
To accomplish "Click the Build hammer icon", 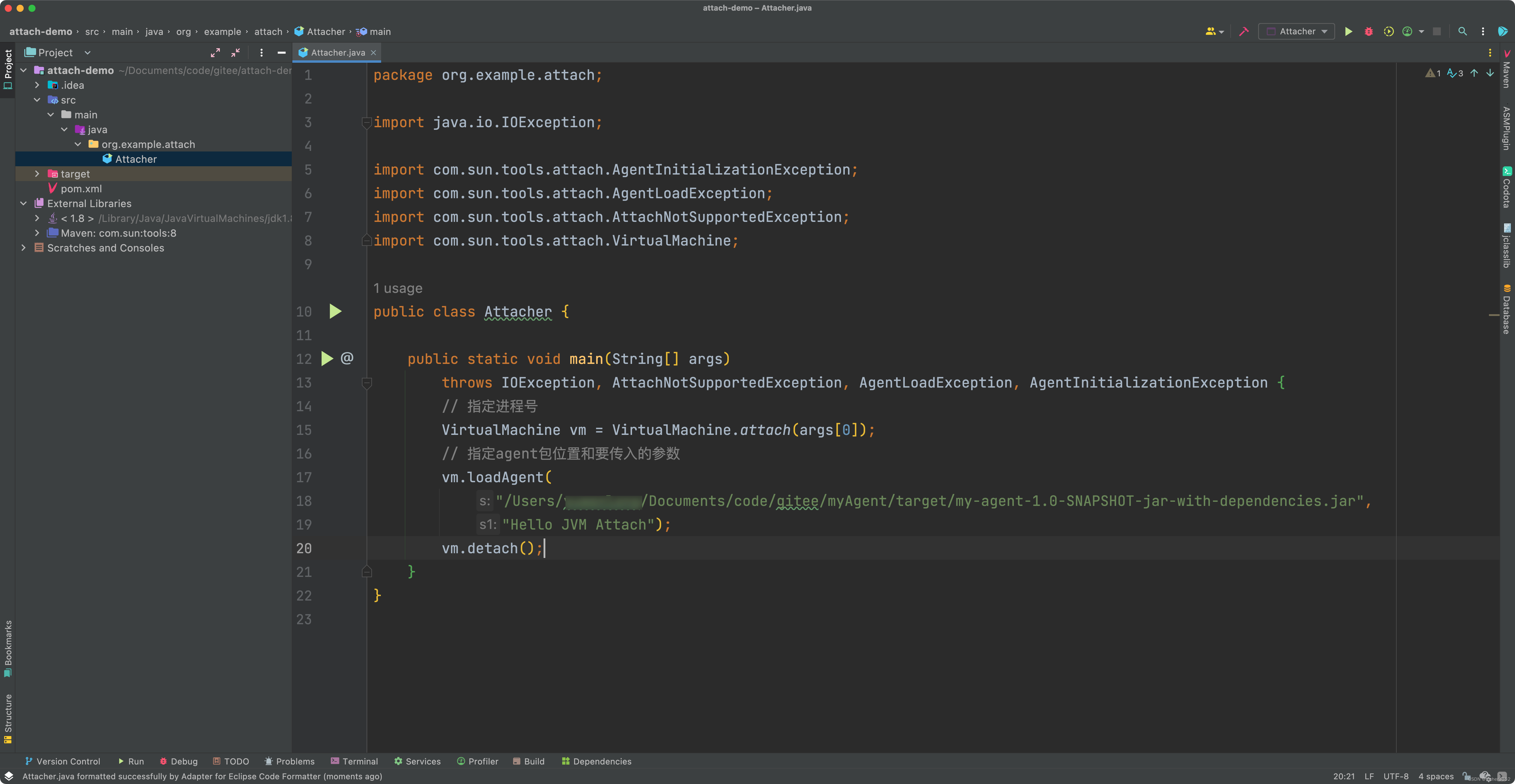I will [1244, 32].
